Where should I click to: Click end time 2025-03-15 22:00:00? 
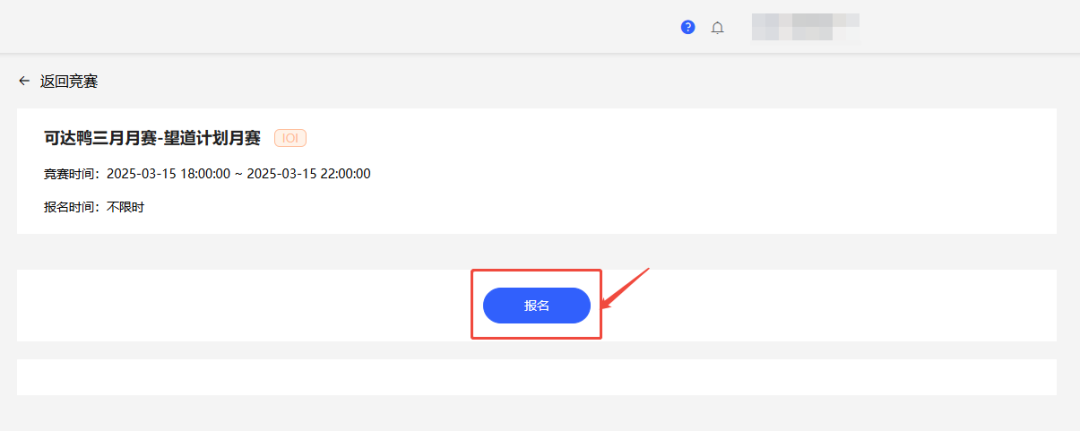309,174
